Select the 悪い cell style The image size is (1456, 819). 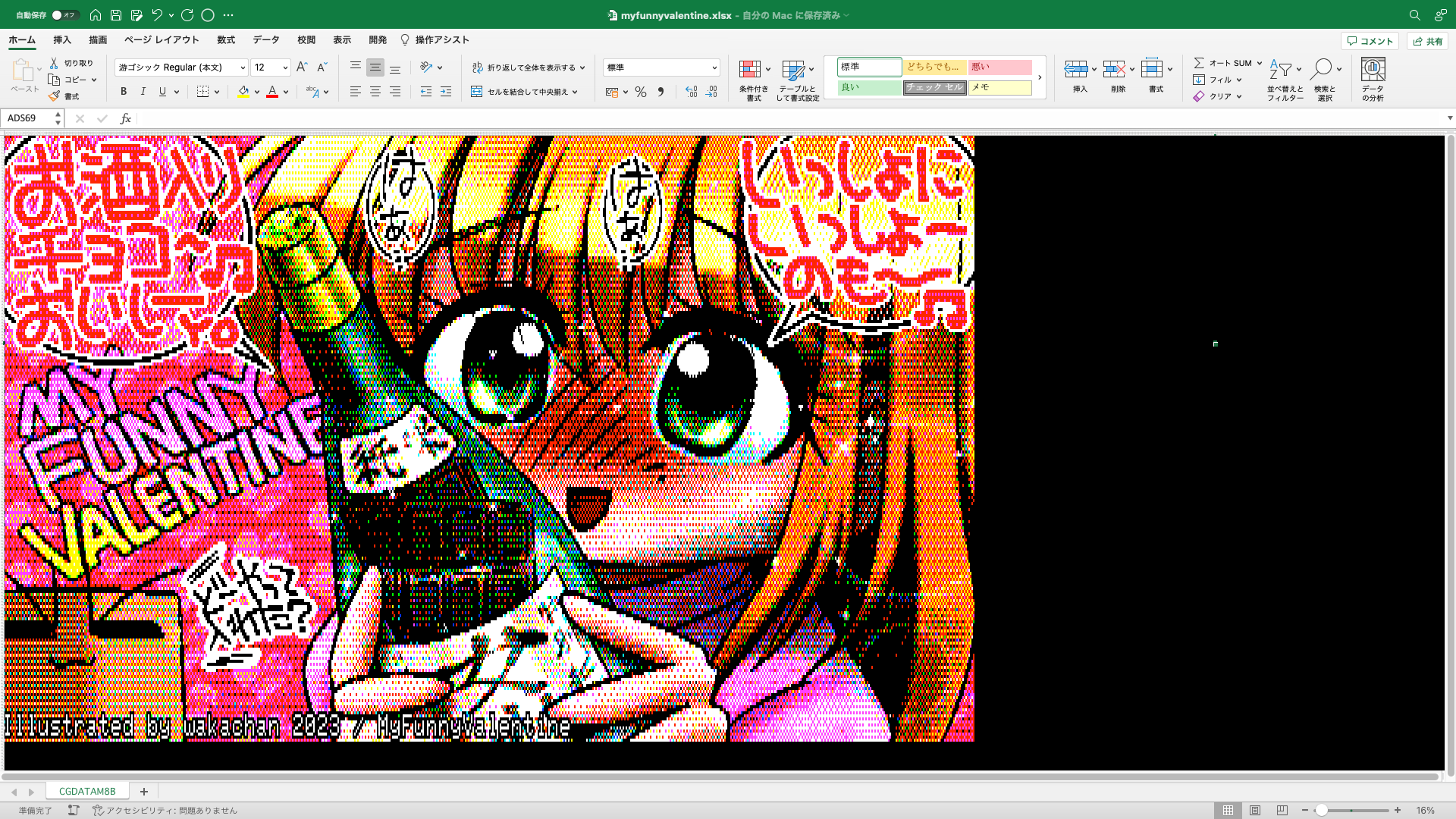tap(999, 67)
